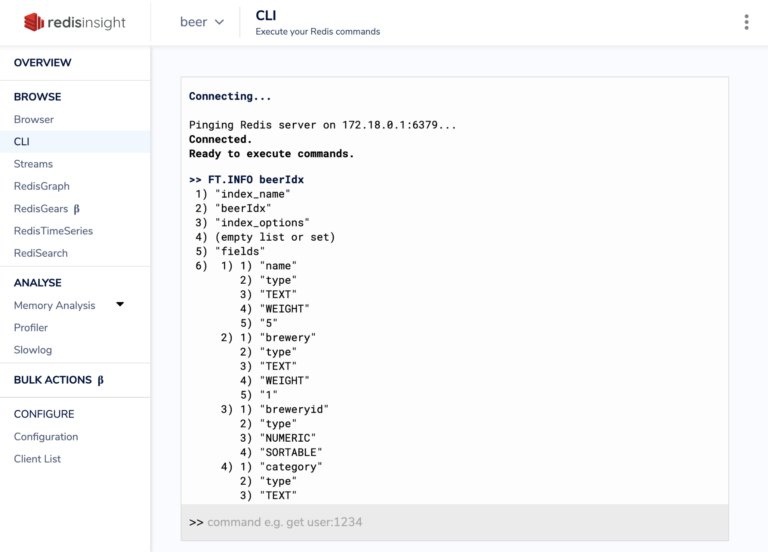The width and height of the screenshot is (768, 552).
Task: Show the Client List
Action: 37,459
